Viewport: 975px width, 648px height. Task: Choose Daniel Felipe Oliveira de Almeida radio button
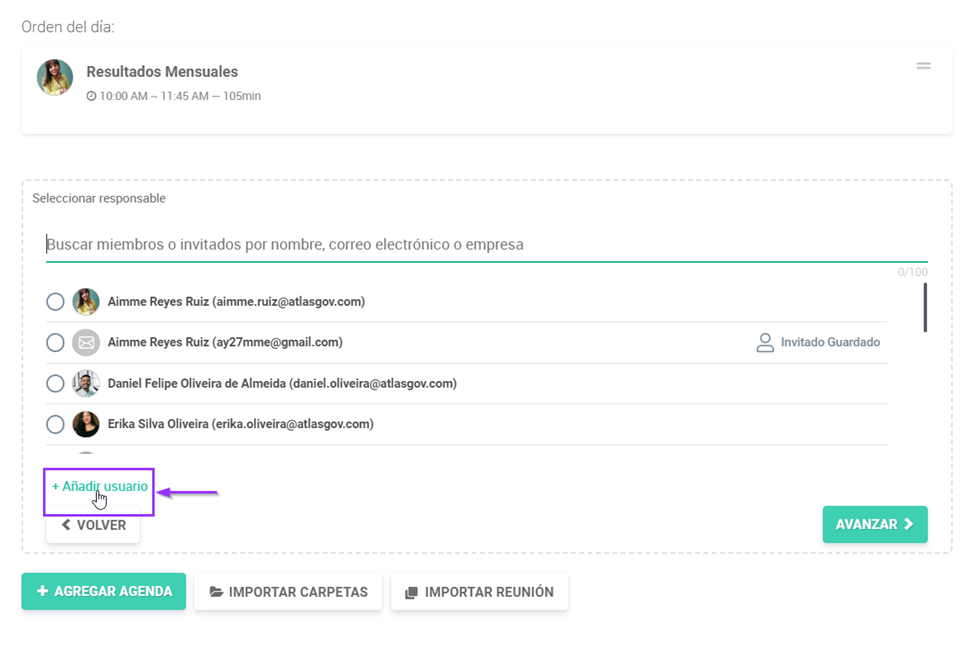click(56, 384)
